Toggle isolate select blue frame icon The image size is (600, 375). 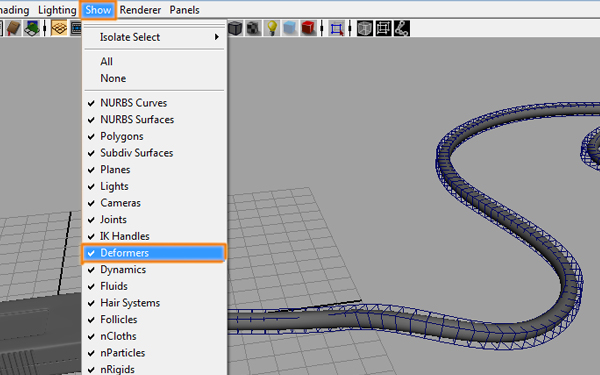click(336, 29)
